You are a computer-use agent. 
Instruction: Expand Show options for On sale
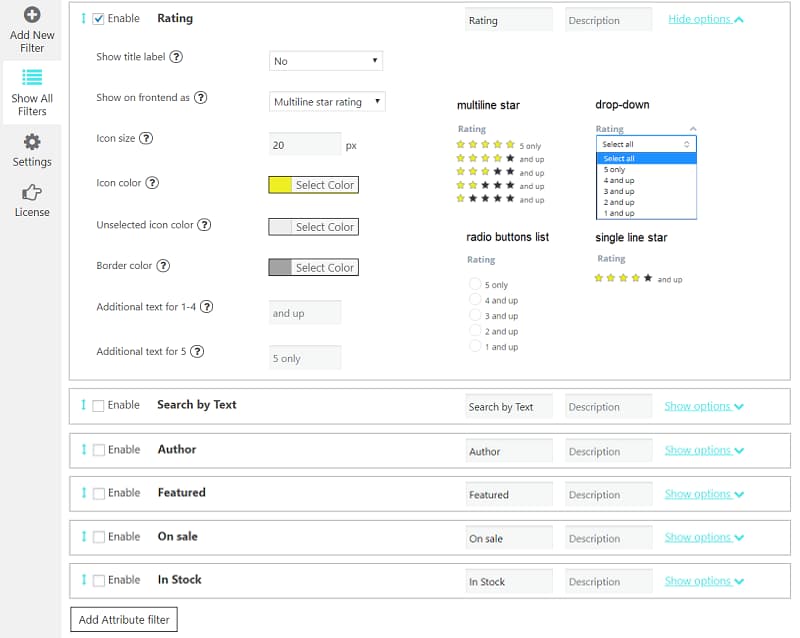(704, 537)
